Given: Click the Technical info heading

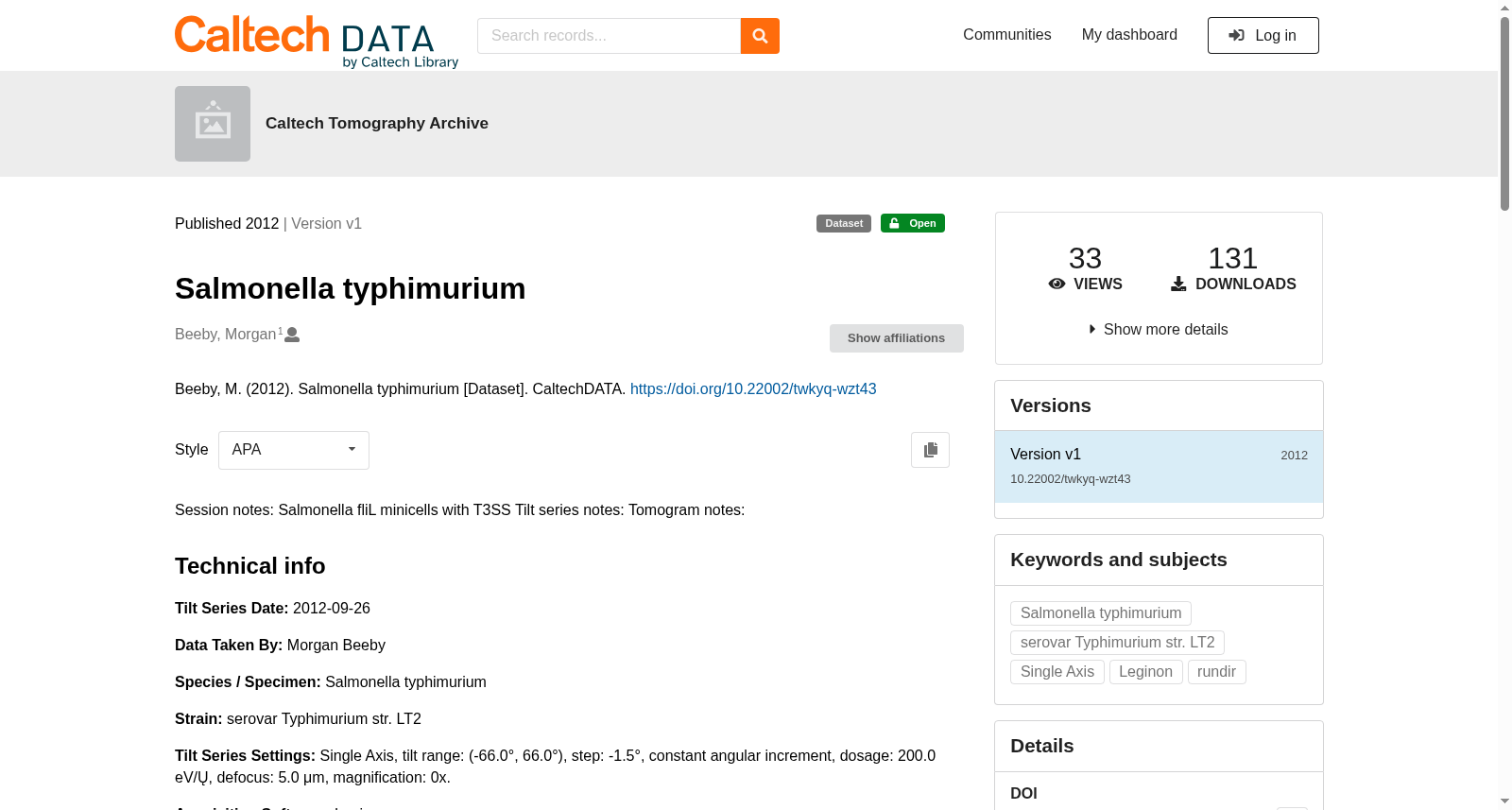Looking at the screenshot, I should coord(250,566).
